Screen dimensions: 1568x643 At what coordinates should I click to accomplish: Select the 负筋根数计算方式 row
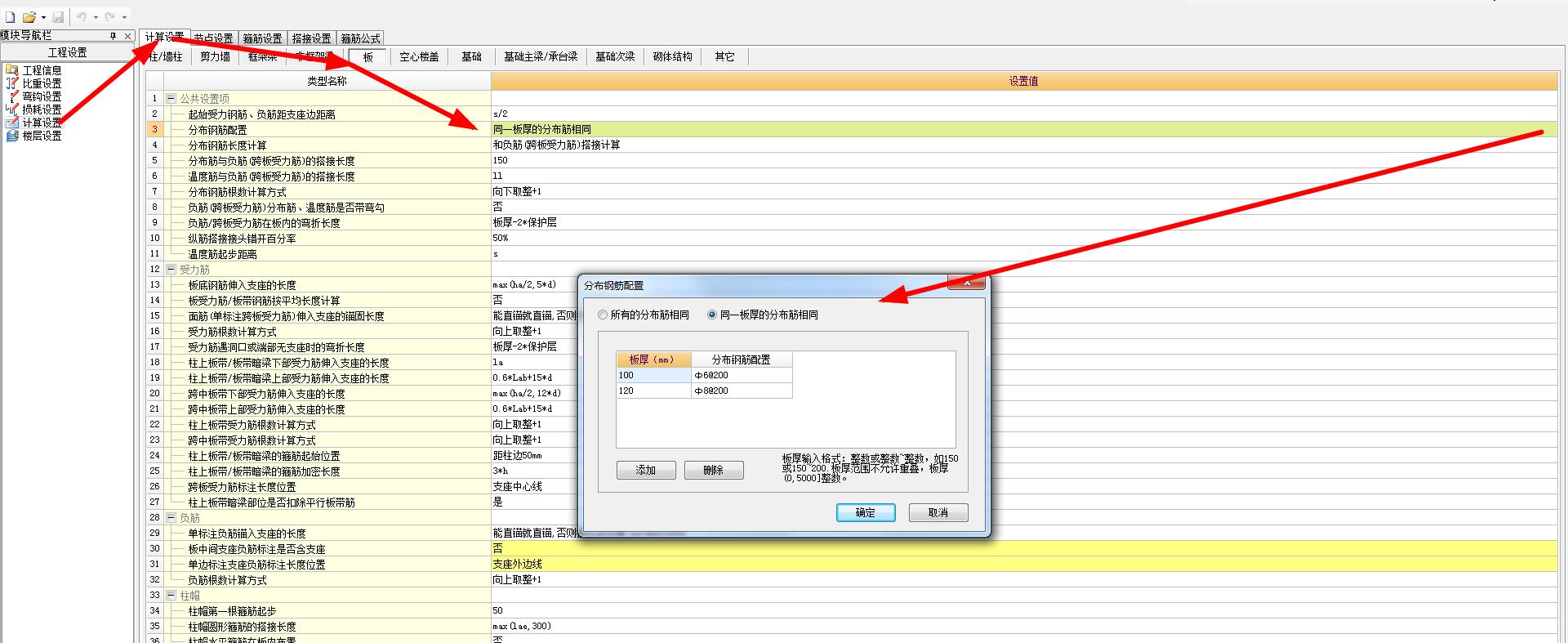(852, 580)
